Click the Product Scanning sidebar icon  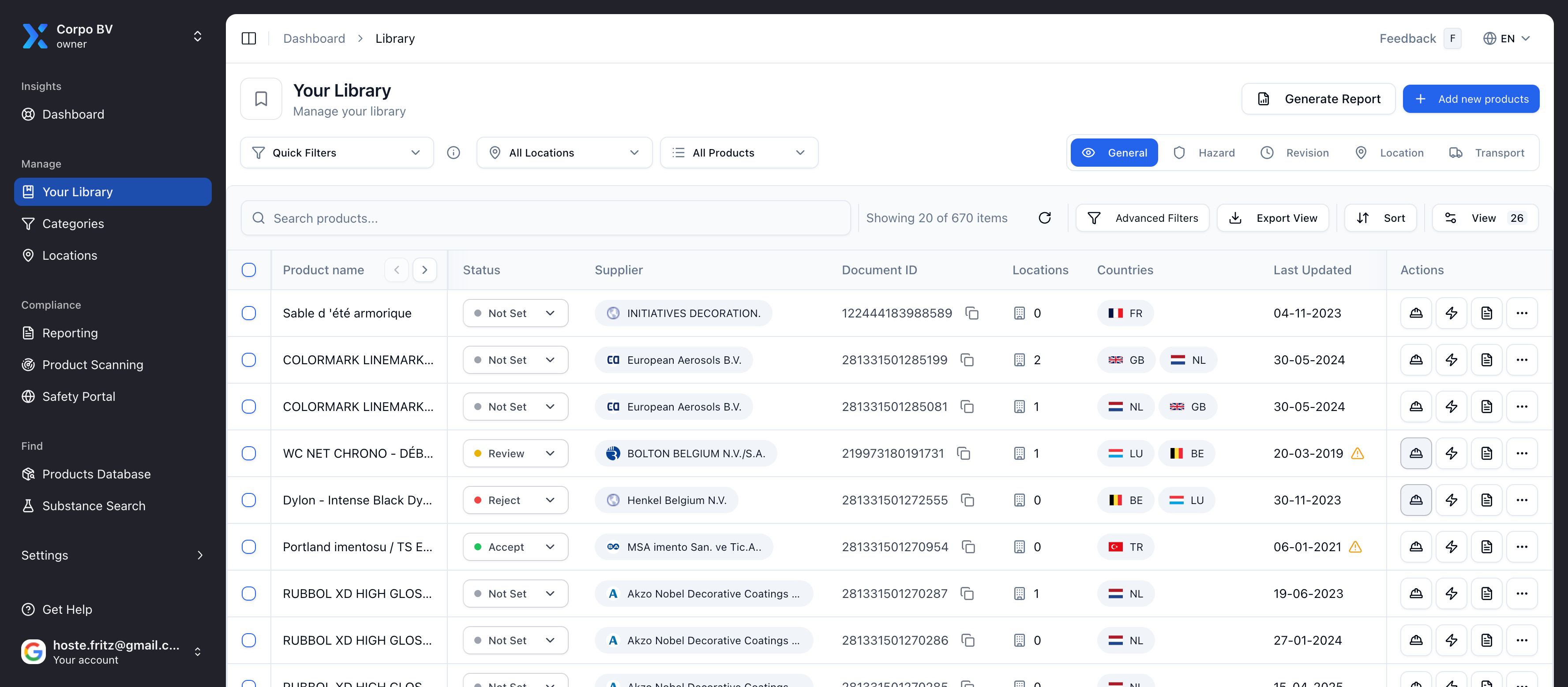[x=28, y=365]
